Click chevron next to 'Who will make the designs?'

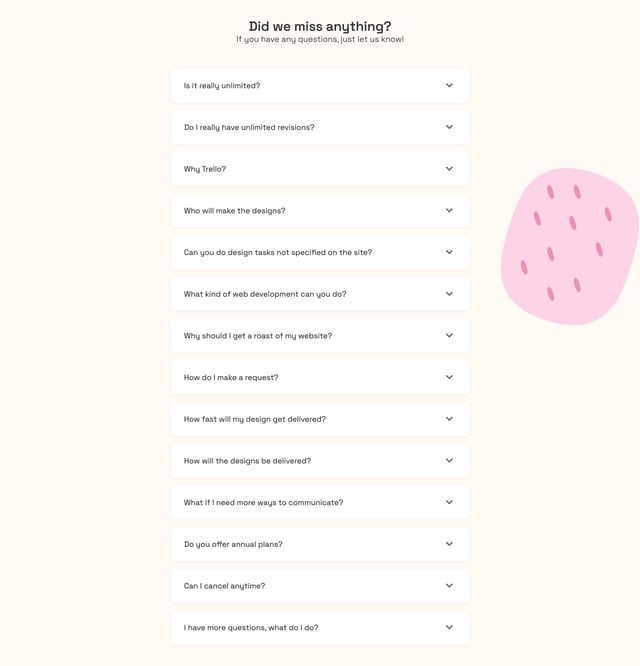[449, 211]
